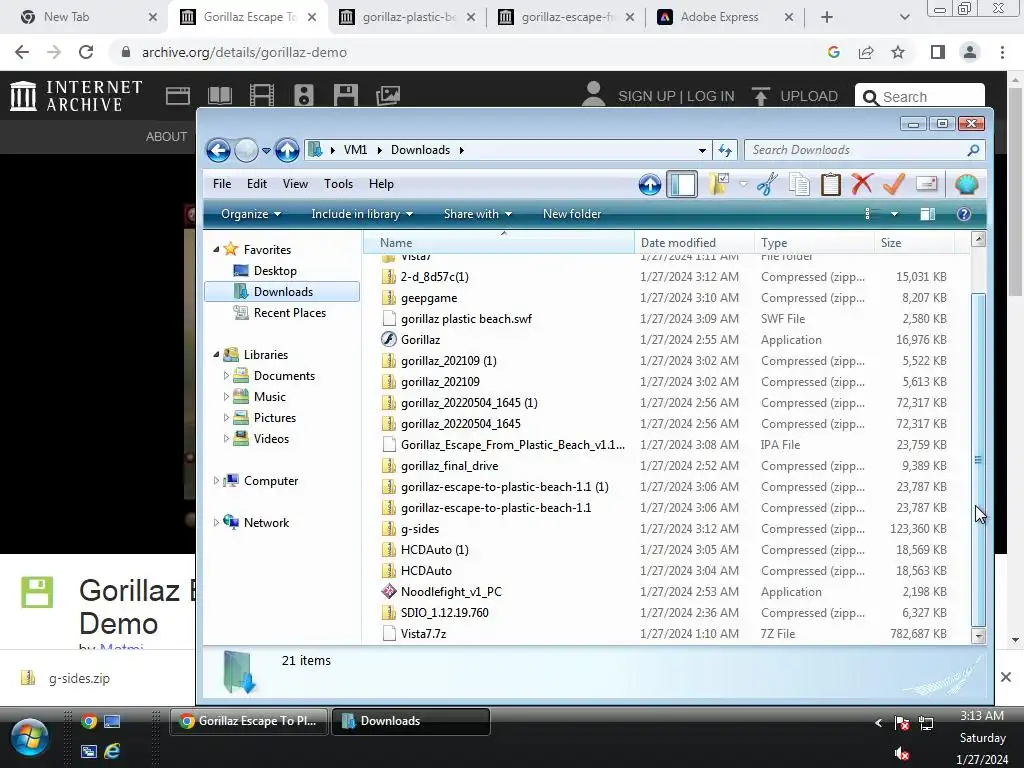Collapse the Libraries tree group
The width and height of the screenshot is (1024, 768).
click(x=216, y=355)
